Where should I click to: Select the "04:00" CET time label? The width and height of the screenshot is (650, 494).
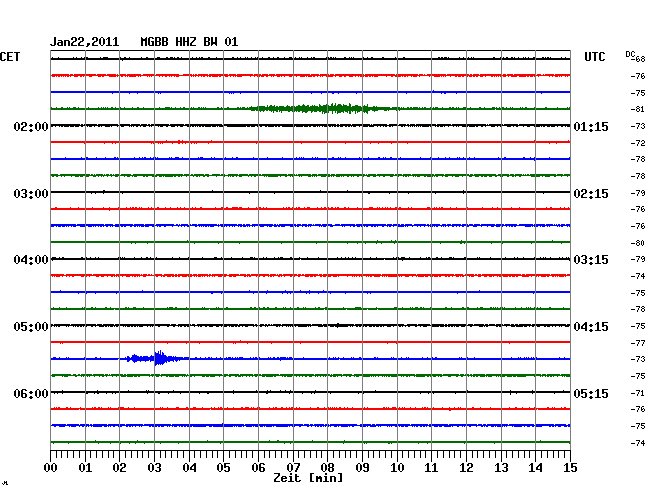(x=31, y=260)
